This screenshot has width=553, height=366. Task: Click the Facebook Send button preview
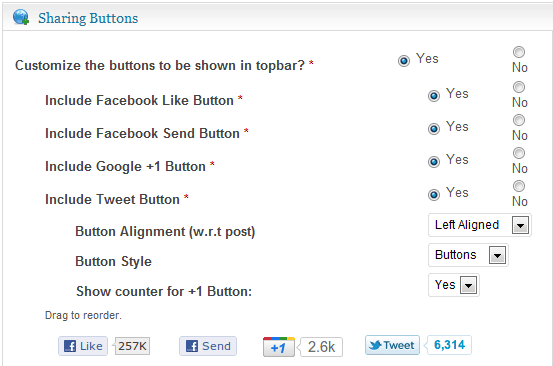coord(208,346)
